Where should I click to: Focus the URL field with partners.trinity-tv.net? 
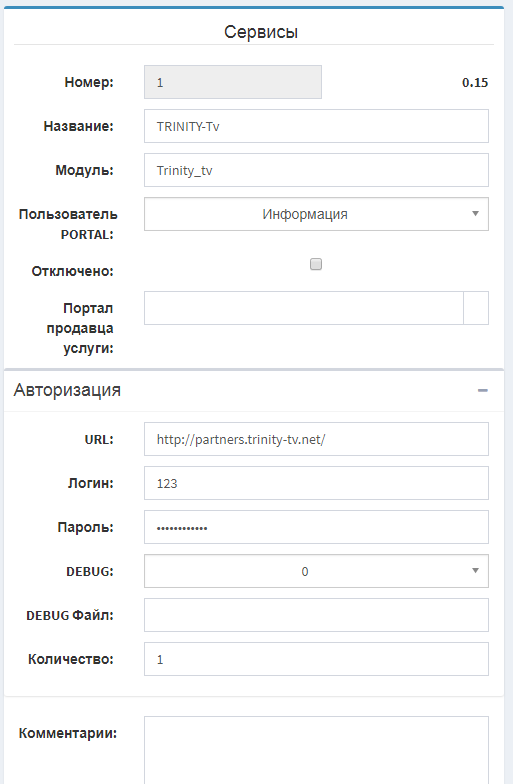tap(316, 439)
